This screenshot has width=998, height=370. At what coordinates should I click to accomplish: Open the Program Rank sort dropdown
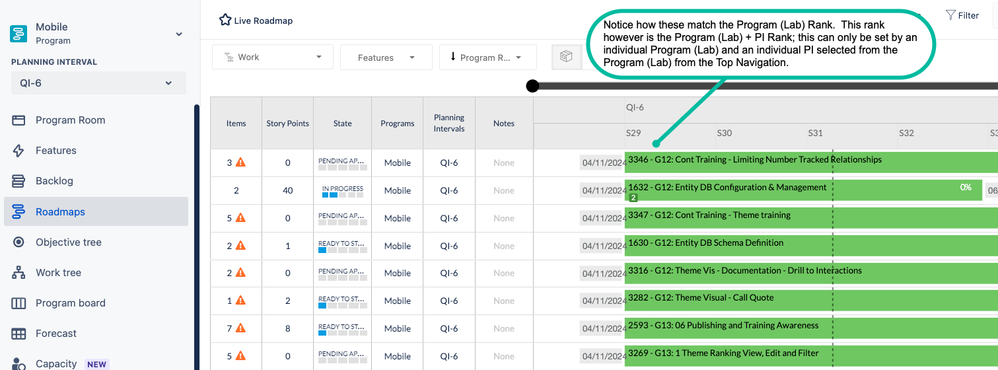pos(488,57)
